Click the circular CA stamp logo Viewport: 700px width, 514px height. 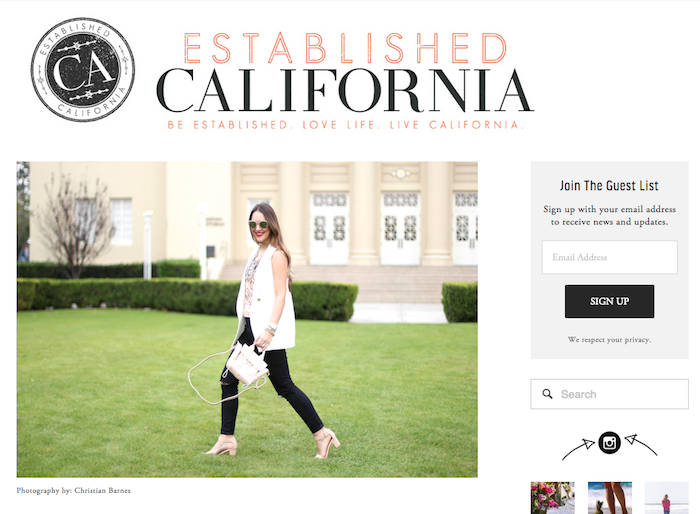[83, 70]
